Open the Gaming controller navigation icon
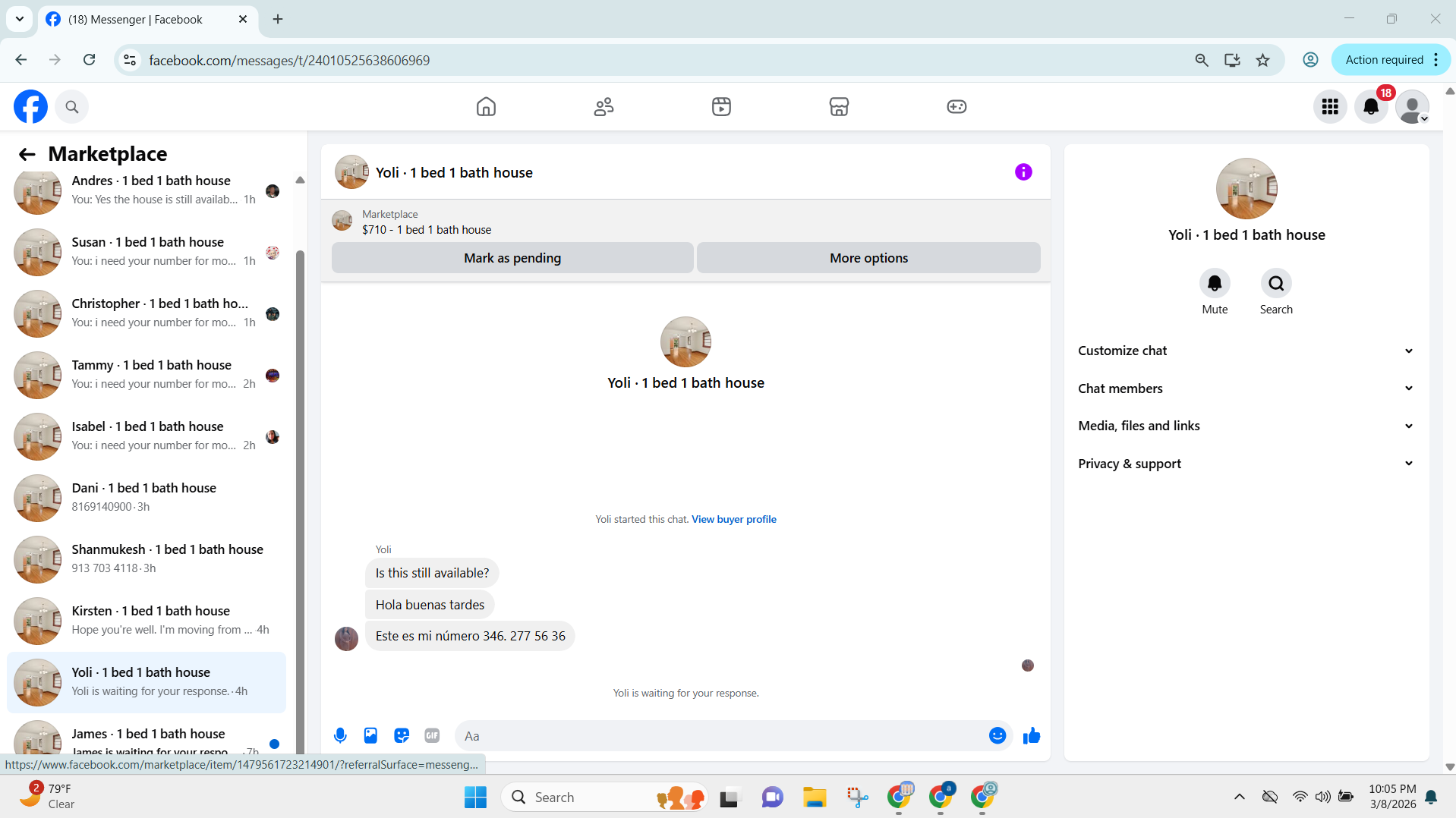 (x=956, y=107)
